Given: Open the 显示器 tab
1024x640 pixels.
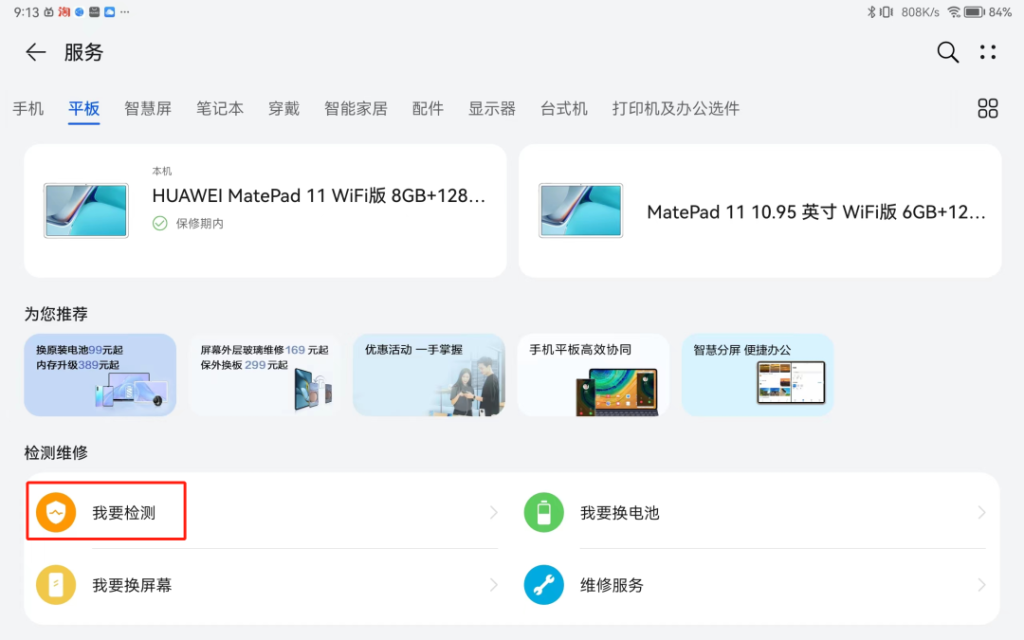Looking at the screenshot, I should 492,108.
